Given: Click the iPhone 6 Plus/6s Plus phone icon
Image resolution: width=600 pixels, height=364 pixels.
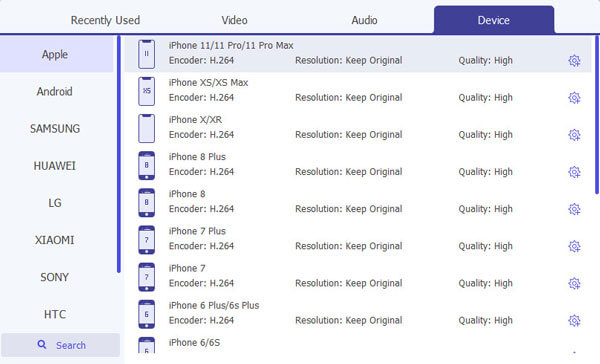Looking at the screenshot, I should coord(147,314).
